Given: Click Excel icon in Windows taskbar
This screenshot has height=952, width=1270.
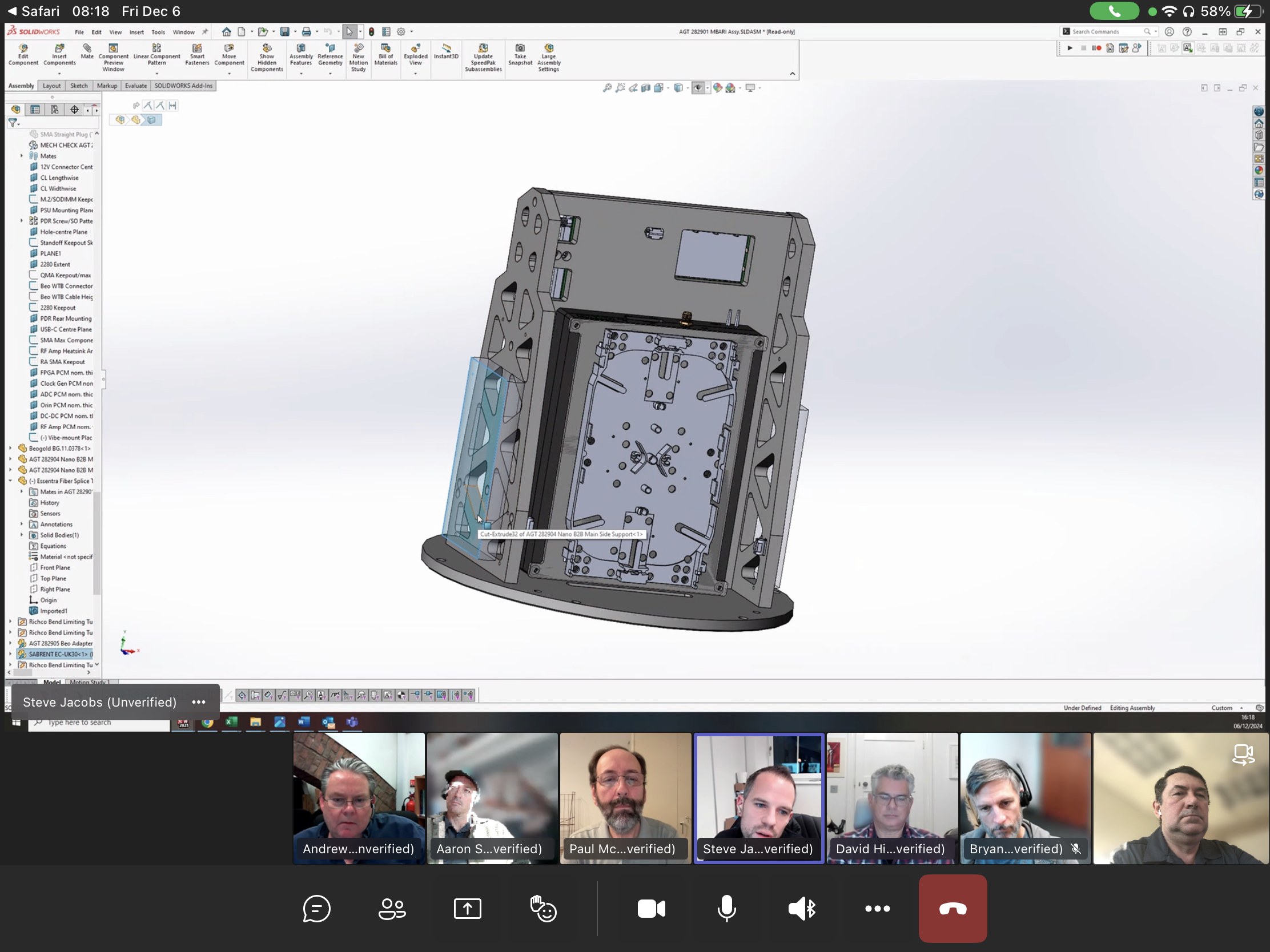Looking at the screenshot, I should pos(231,722).
